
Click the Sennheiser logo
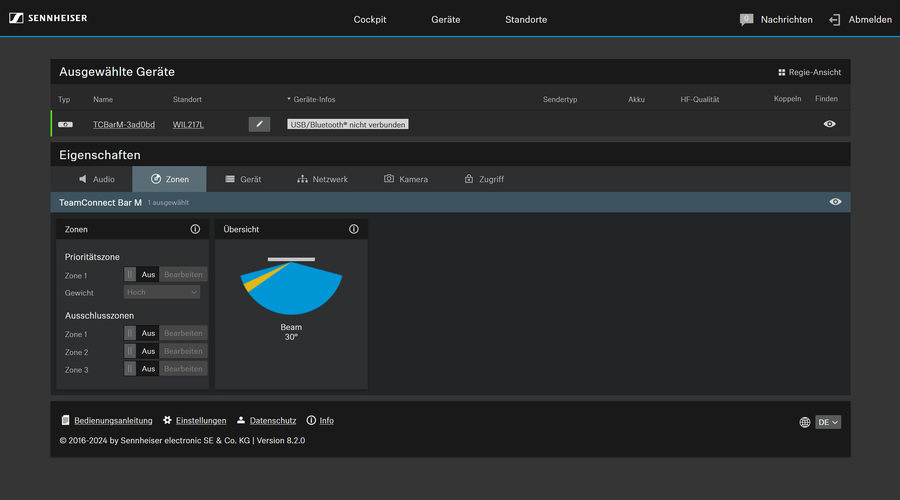coord(48,18)
